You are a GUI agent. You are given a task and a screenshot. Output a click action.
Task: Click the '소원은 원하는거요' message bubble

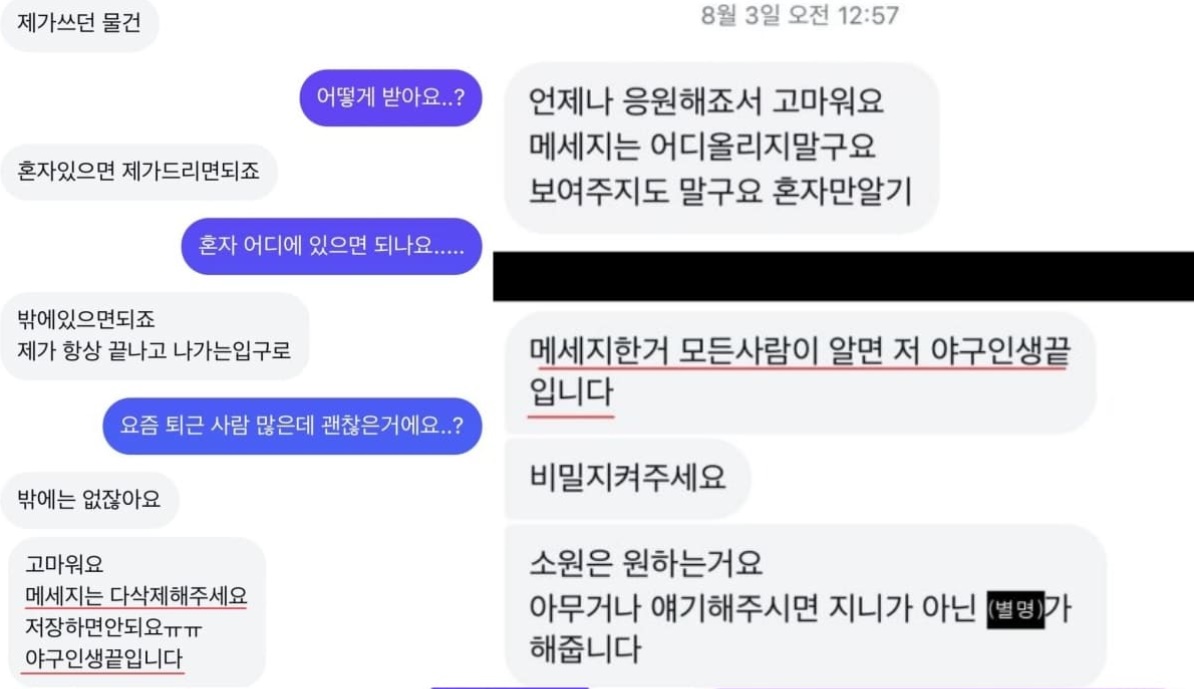(805, 605)
